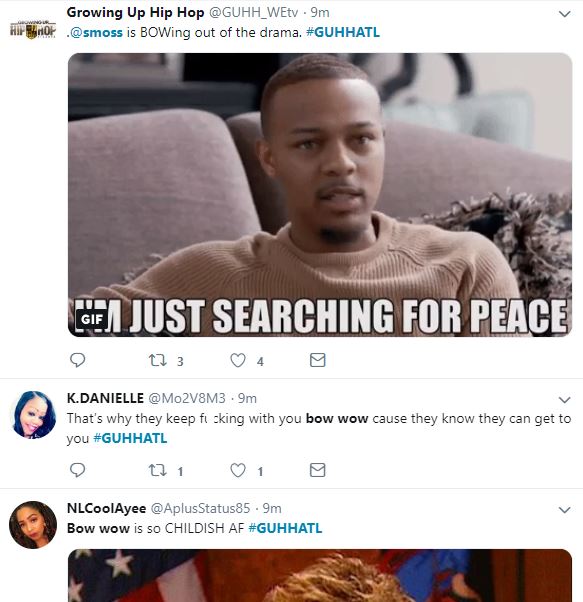View NLCoolAyee's profile picture
Screen dimensions: 583x602
point(33,525)
